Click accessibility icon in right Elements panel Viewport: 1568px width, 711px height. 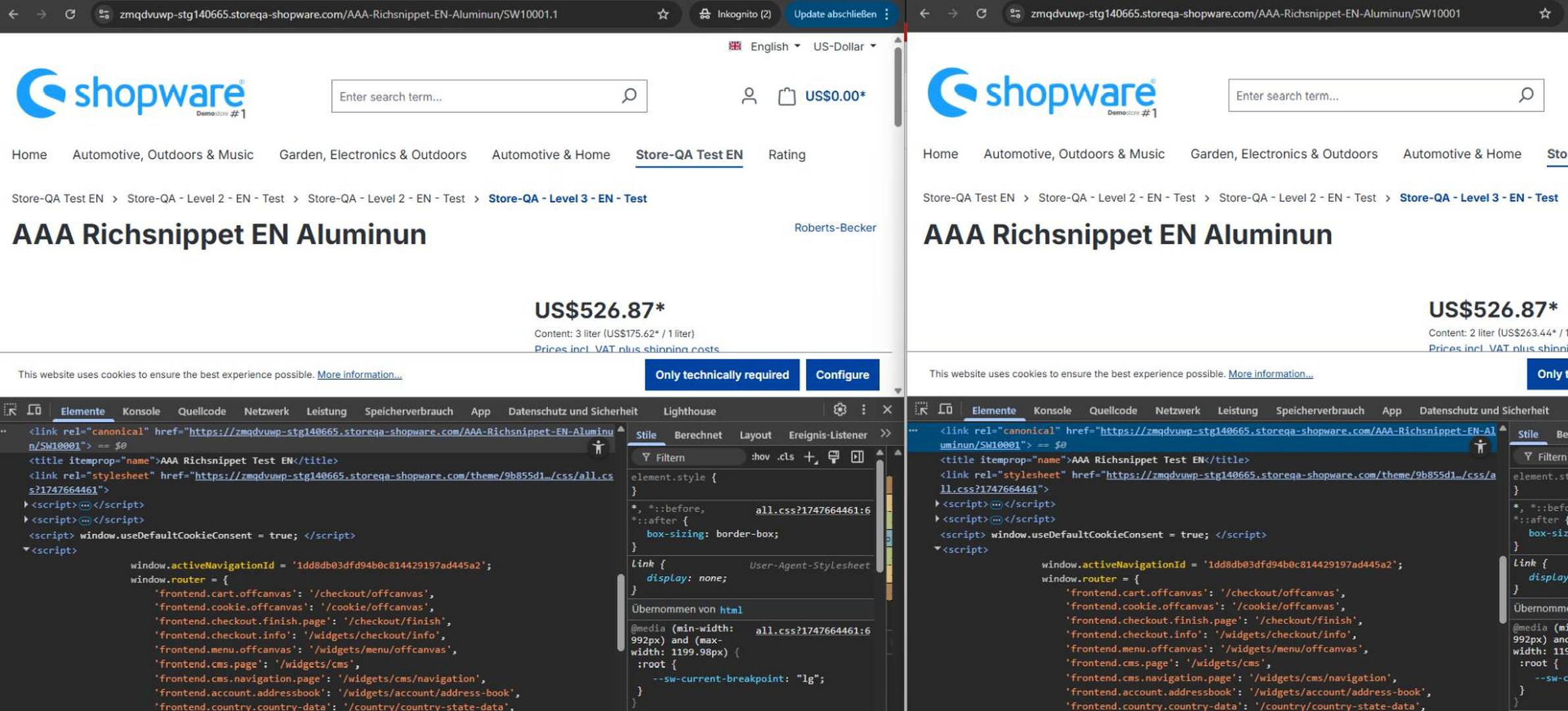pyautogui.click(x=1480, y=447)
